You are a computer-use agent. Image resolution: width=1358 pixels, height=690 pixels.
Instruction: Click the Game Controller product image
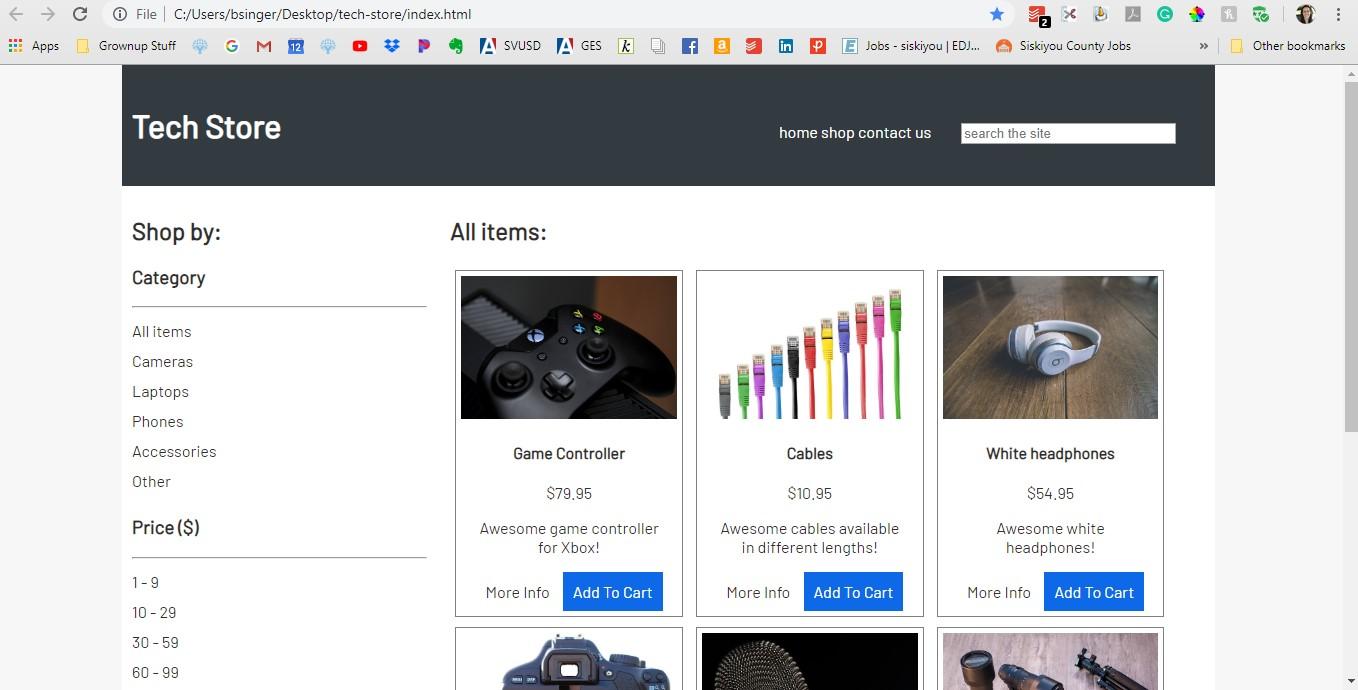tap(569, 347)
